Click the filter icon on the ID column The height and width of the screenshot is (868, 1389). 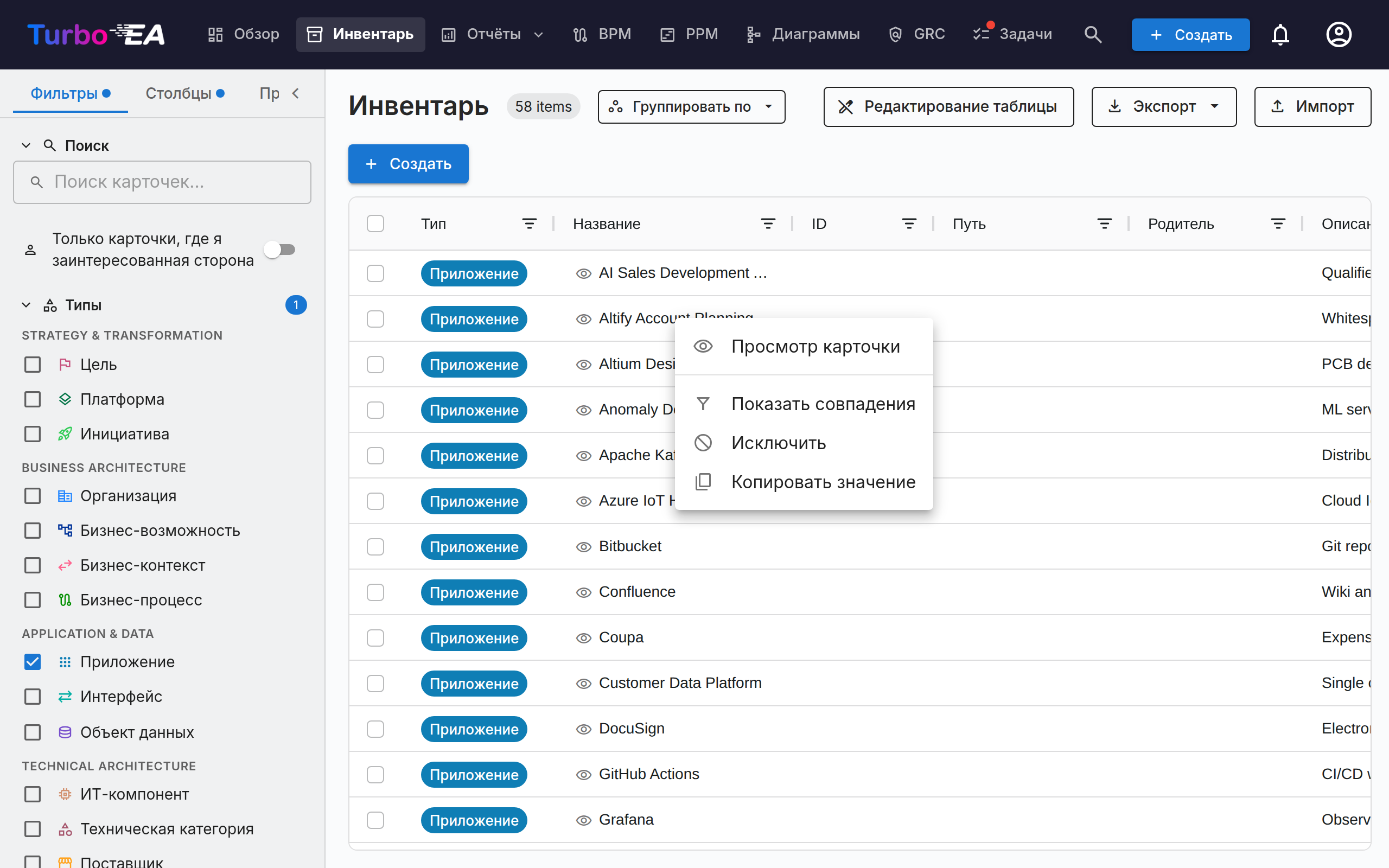[x=909, y=224]
